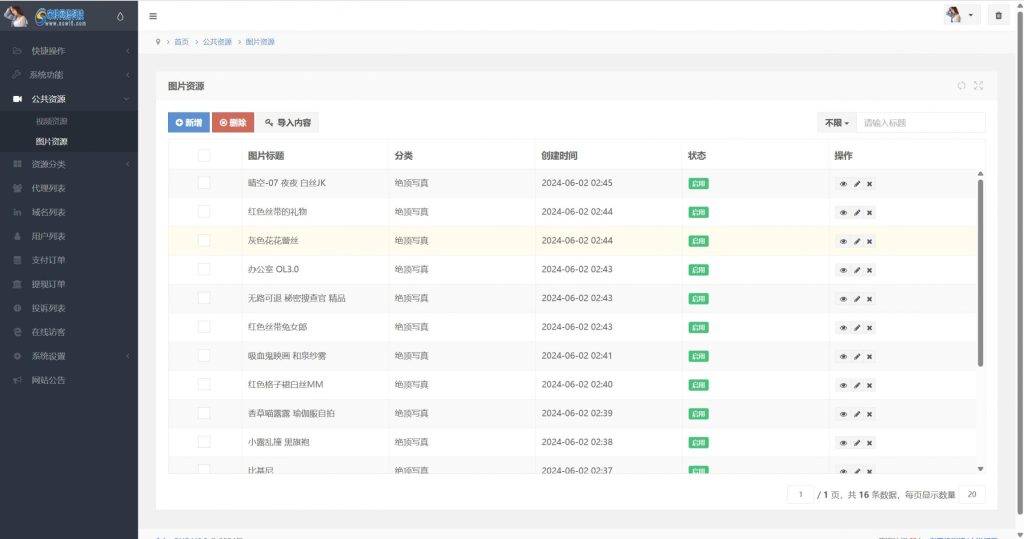
Task: Click the 导入内容 button
Action: coord(288,123)
